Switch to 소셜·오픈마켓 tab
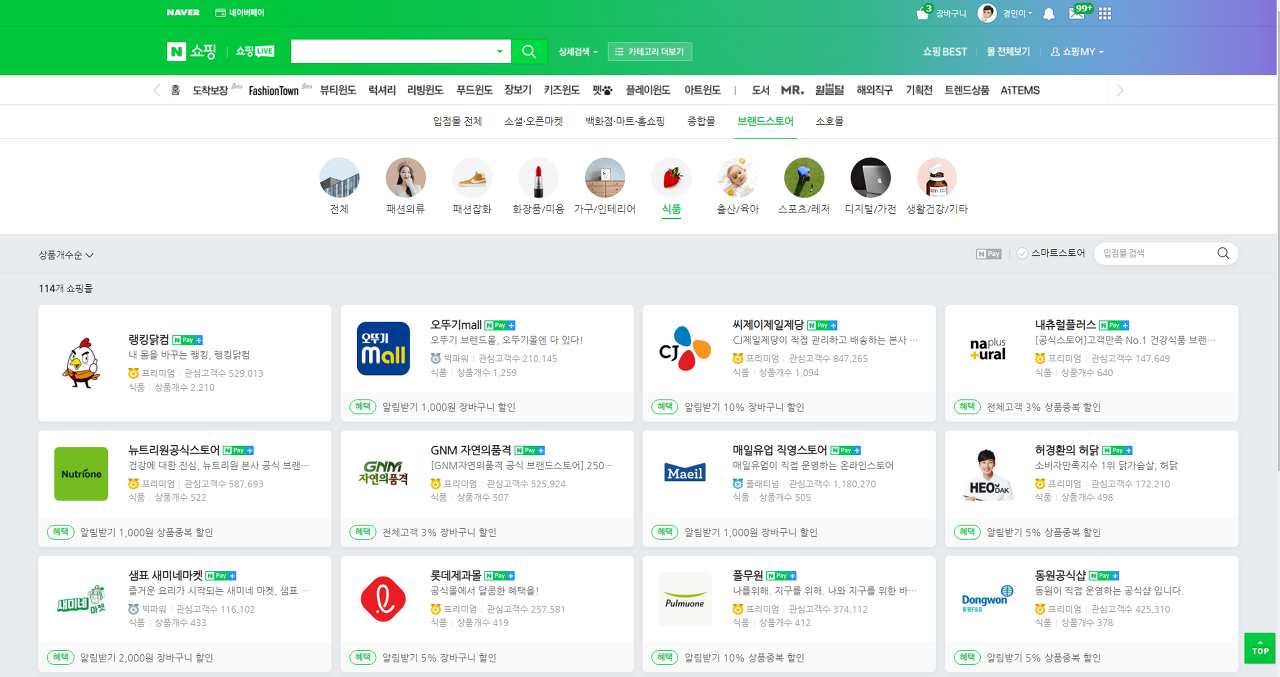 point(534,121)
